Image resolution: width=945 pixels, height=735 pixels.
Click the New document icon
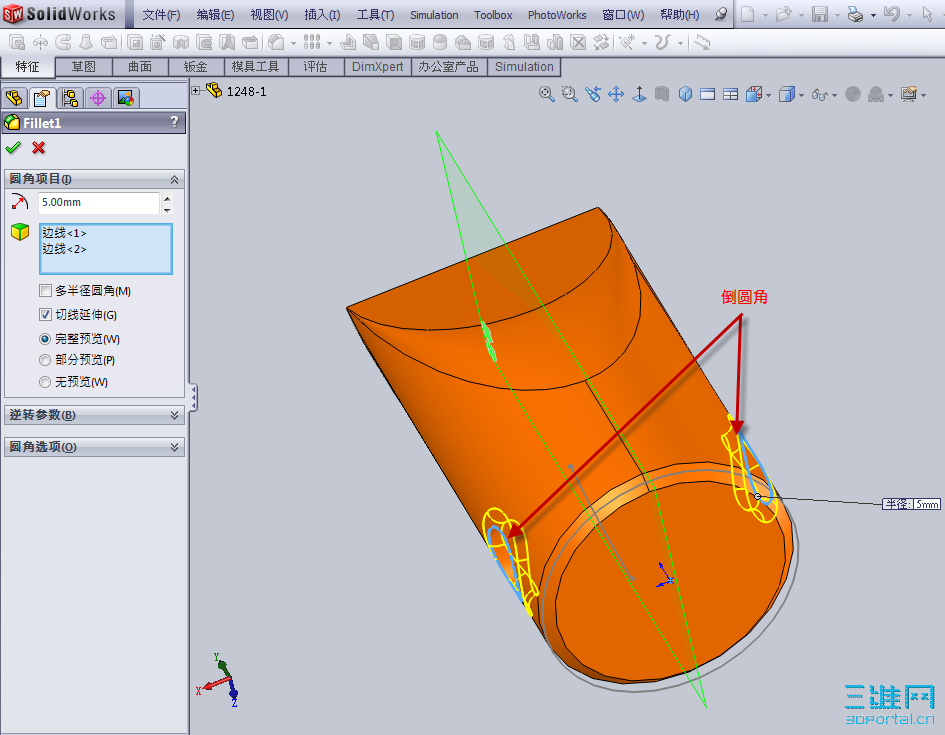click(x=747, y=14)
